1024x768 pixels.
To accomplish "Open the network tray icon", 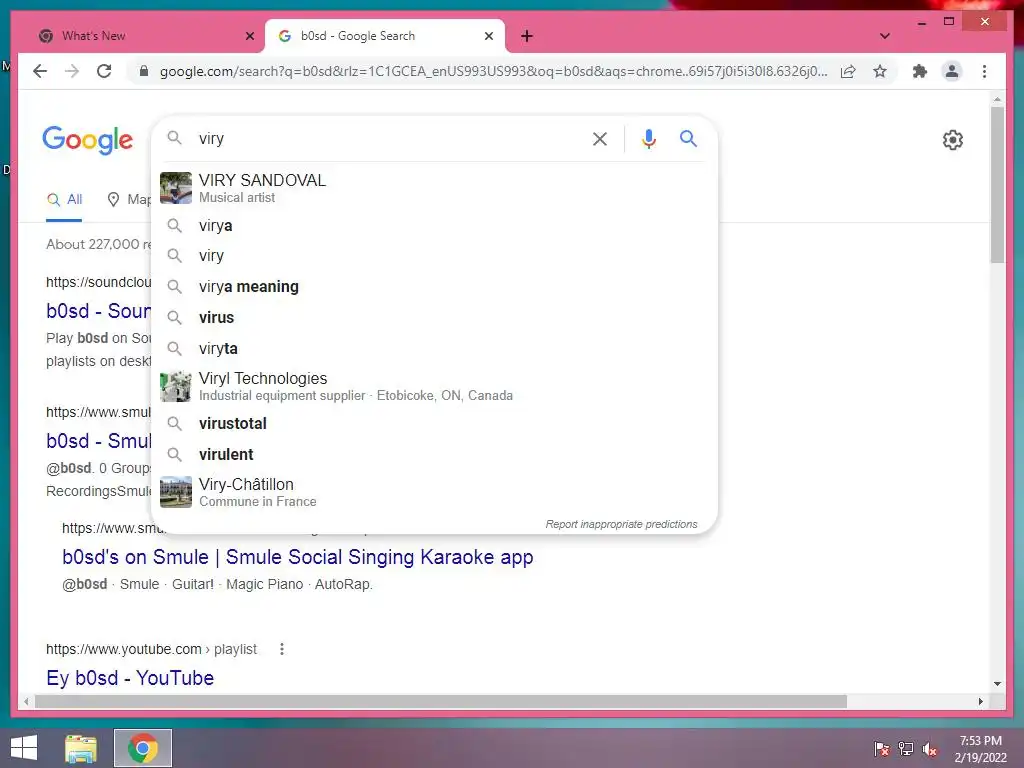I will pos(906,749).
